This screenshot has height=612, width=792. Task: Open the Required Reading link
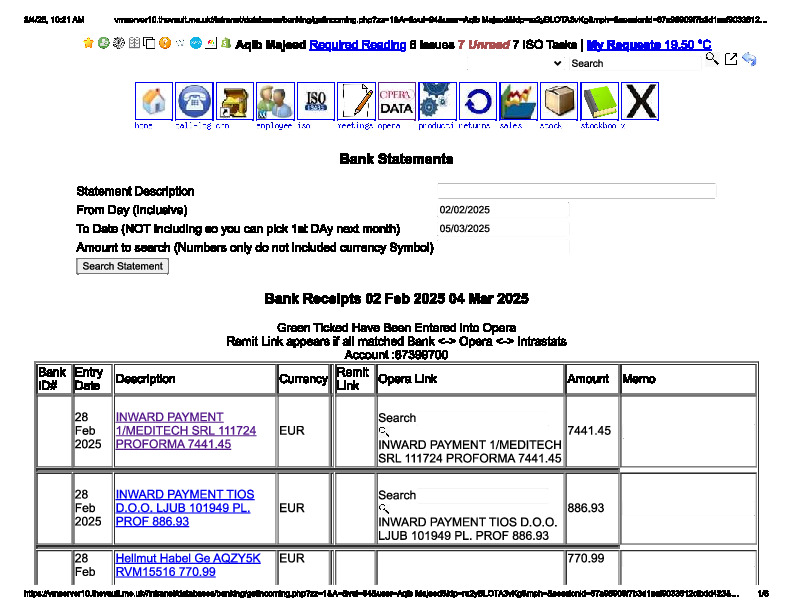[357, 45]
